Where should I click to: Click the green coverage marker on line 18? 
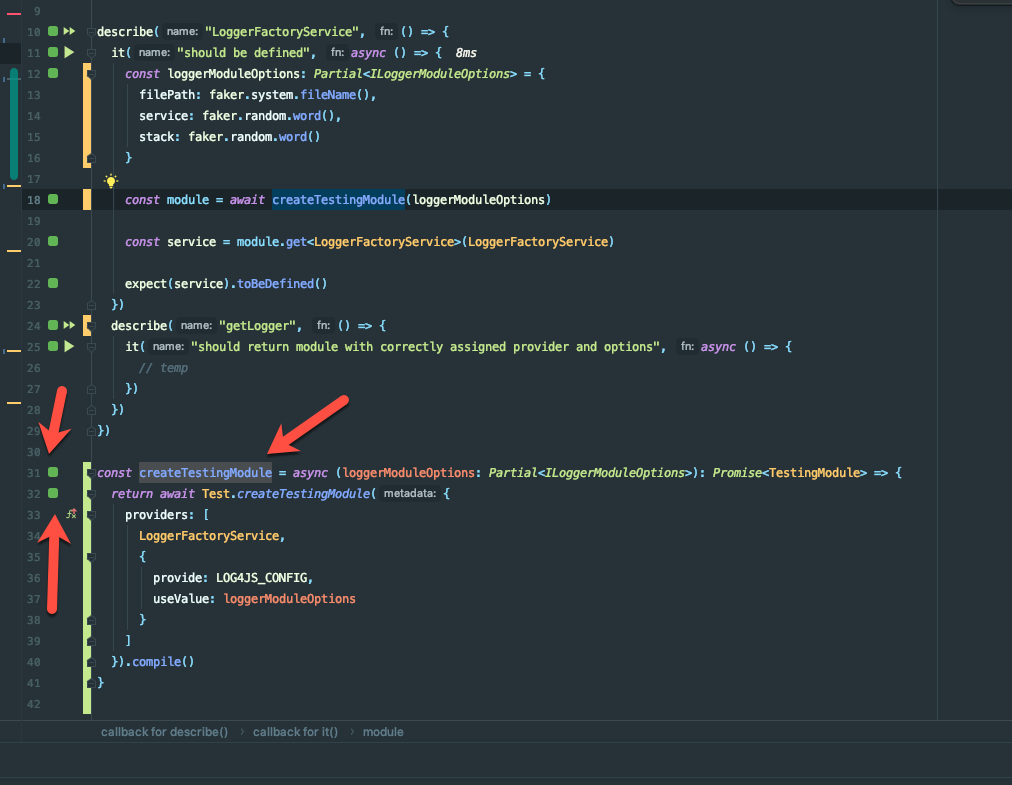(53, 199)
